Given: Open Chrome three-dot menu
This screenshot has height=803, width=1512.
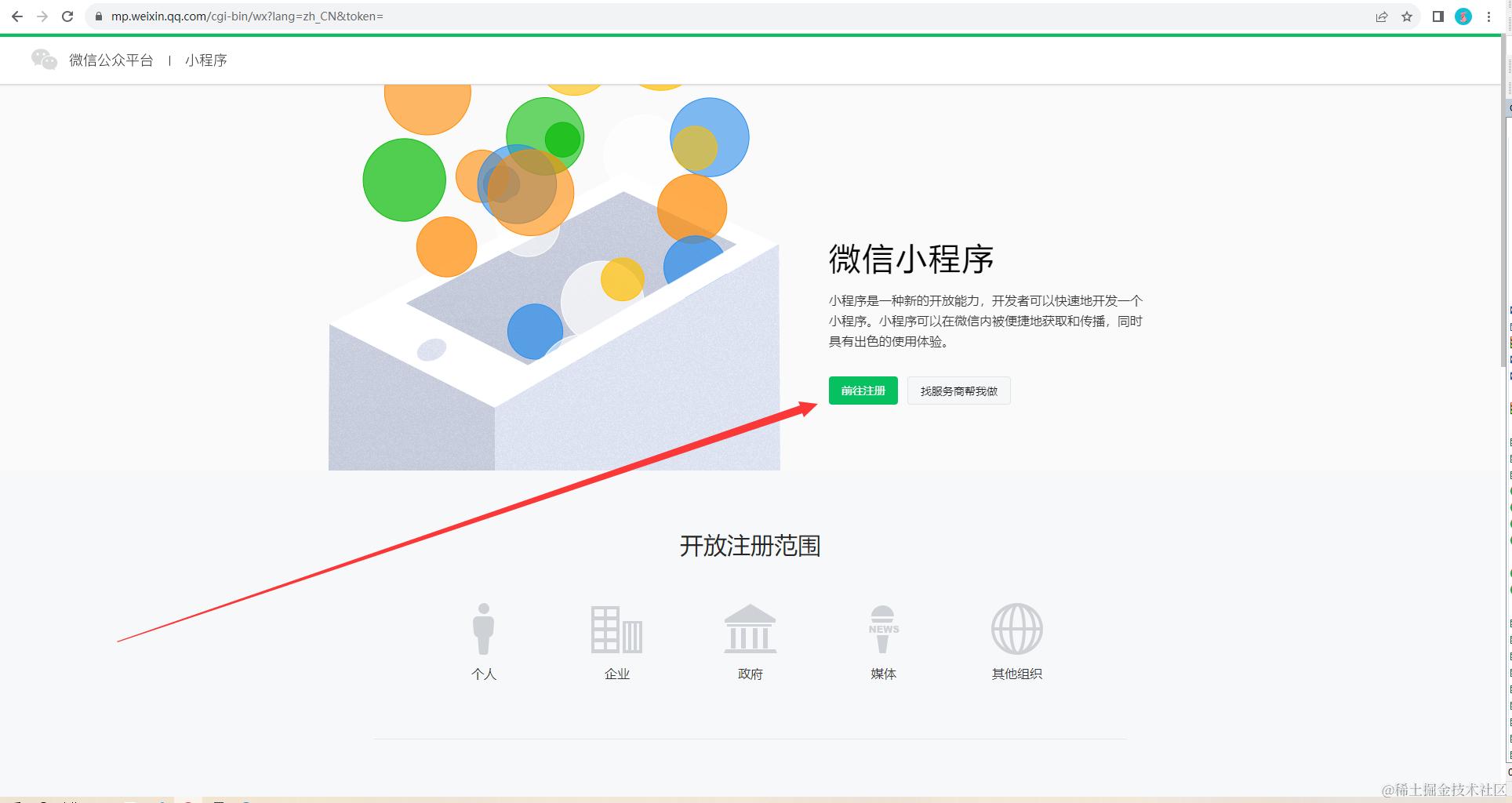Looking at the screenshot, I should [x=1488, y=16].
